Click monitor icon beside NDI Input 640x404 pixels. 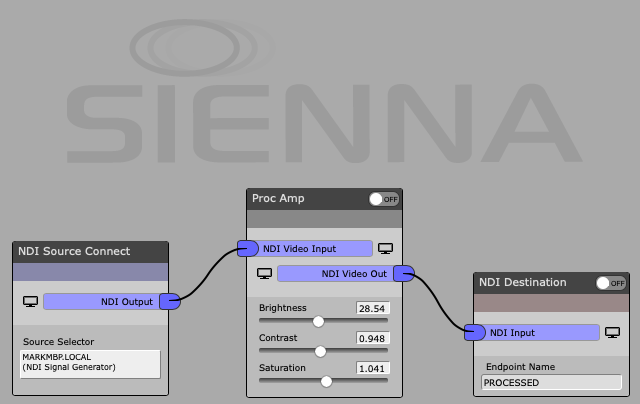coord(613,333)
